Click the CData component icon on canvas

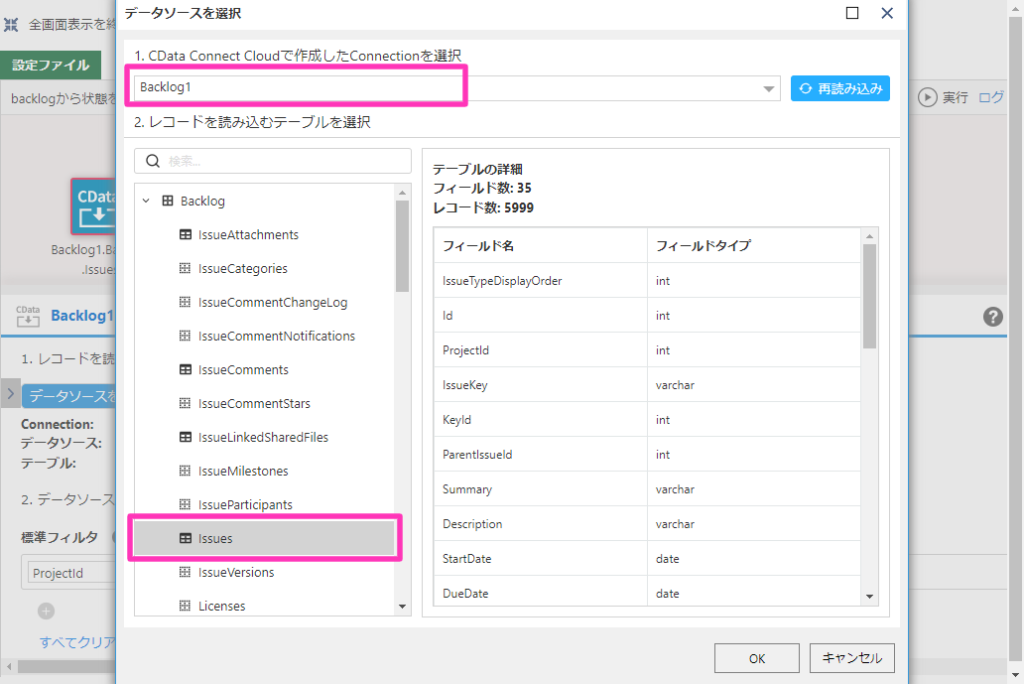coord(93,206)
